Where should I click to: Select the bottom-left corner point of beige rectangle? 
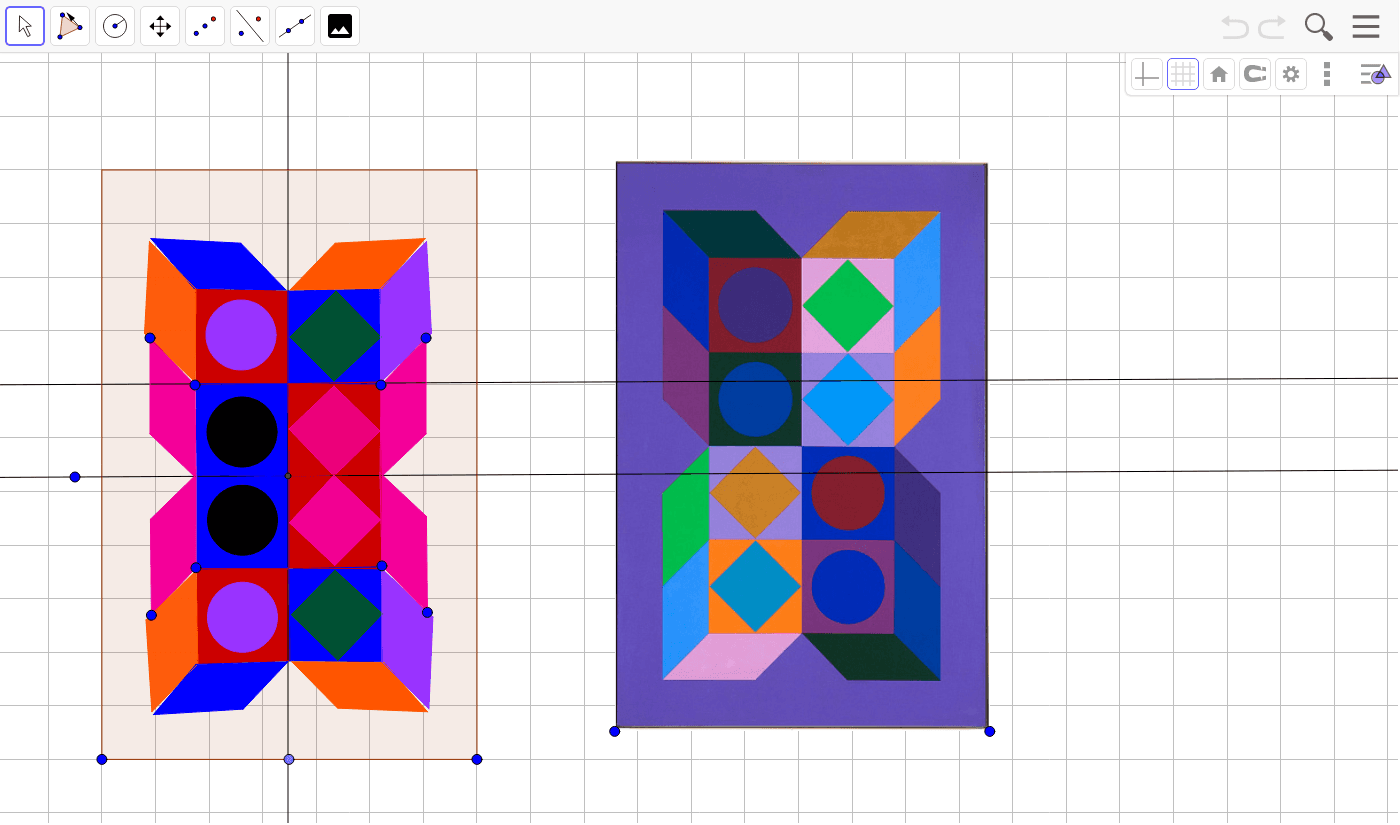[102, 759]
